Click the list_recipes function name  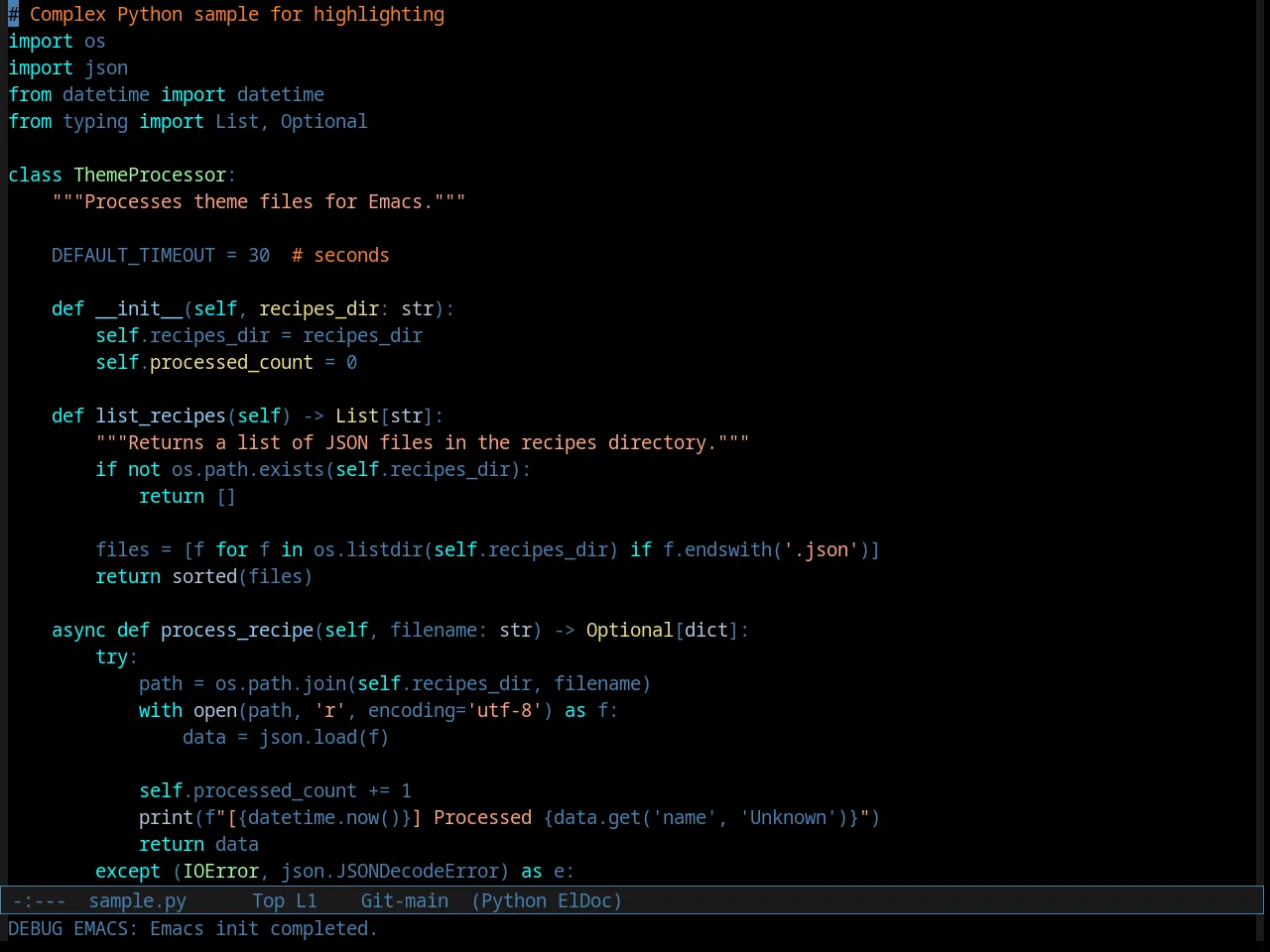coord(161,416)
